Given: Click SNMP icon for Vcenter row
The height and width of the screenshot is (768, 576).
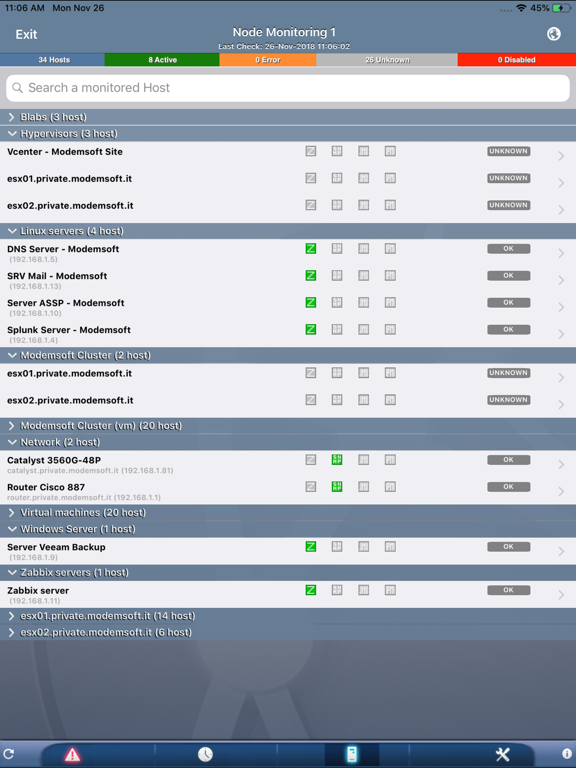Looking at the screenshot, I should pyautogui.click(x=337, y=151).
